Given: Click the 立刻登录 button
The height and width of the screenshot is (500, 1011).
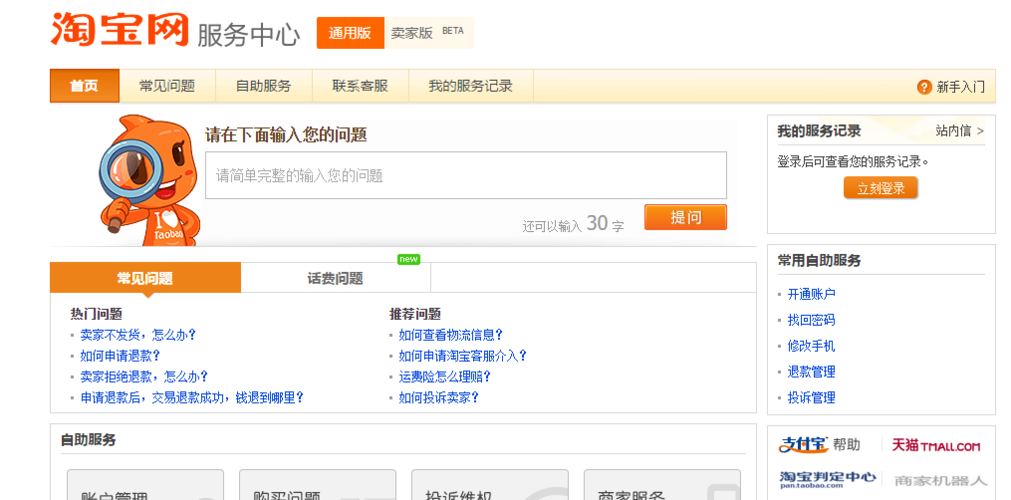Looking at the screenshot, I should 880,188.
